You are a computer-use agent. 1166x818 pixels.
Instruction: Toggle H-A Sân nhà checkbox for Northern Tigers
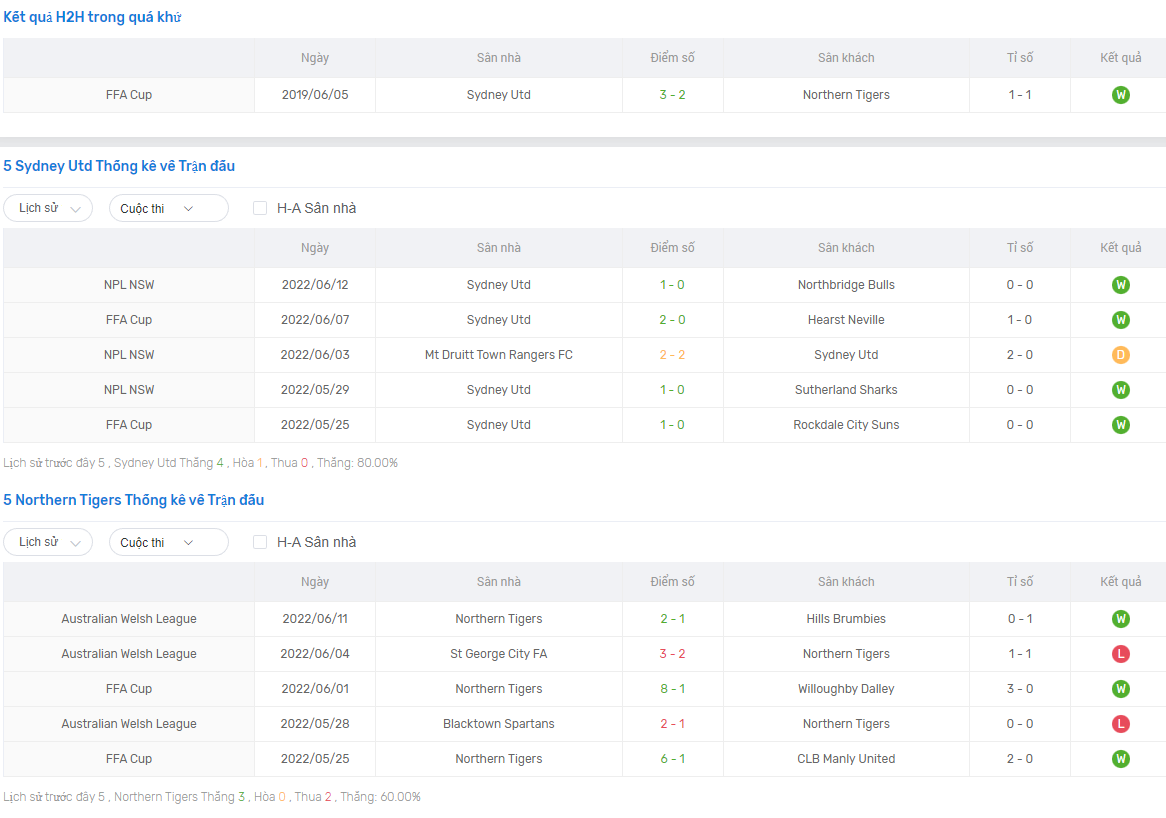[260, 542]
